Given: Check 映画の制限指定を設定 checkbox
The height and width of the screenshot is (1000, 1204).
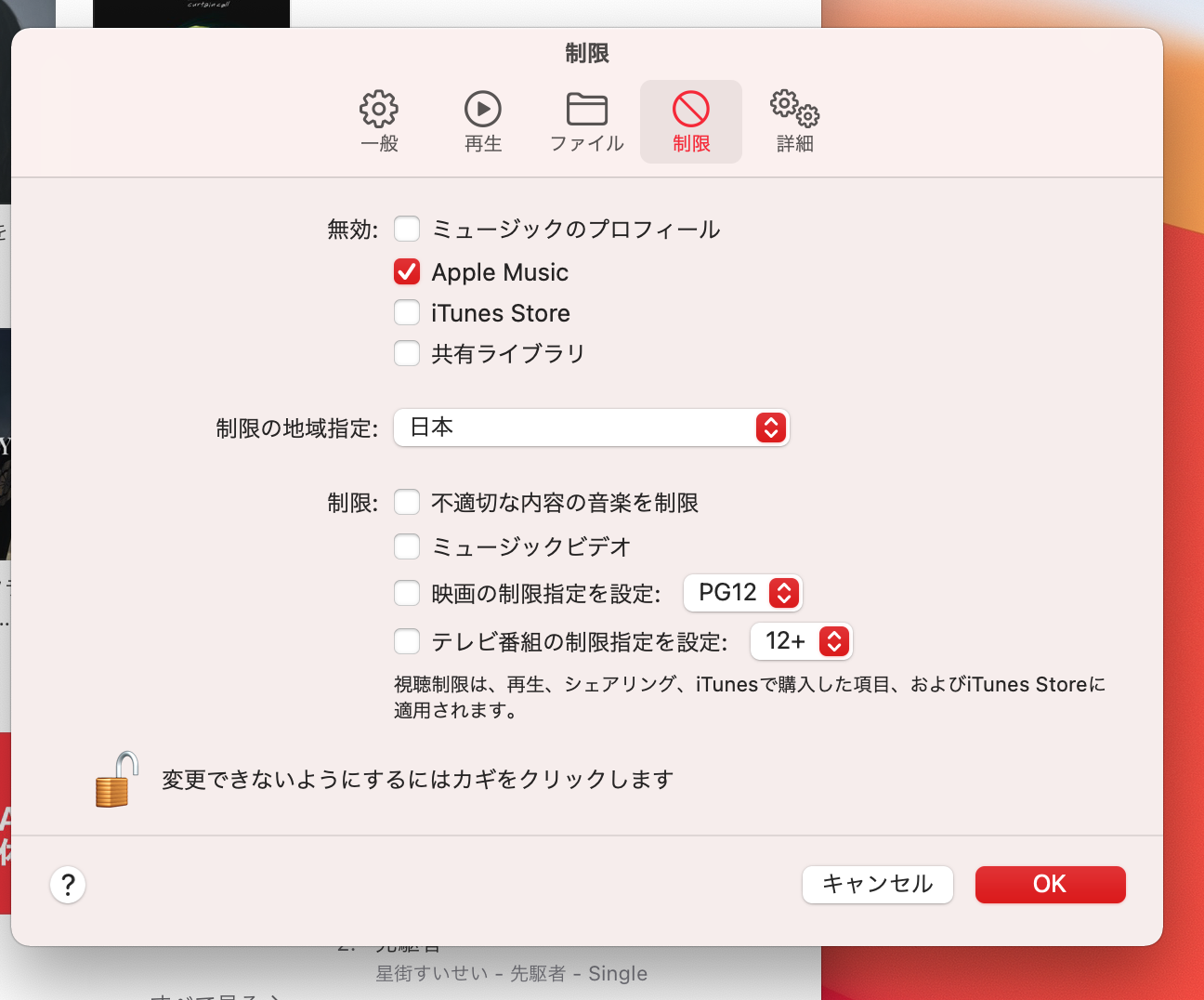Looking at the screenshot, I should pos(407,593).
